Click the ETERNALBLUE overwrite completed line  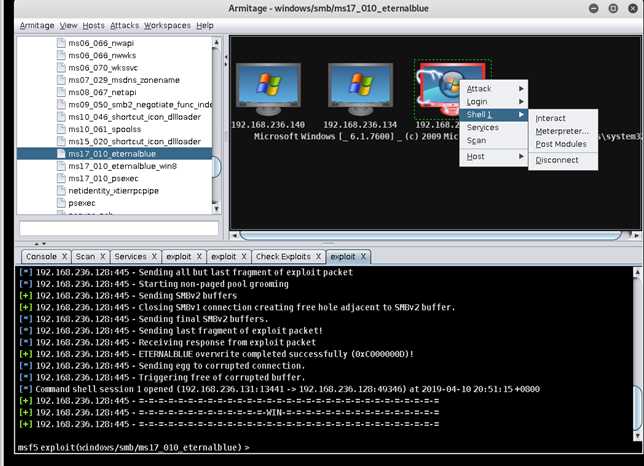coord(217,354)
